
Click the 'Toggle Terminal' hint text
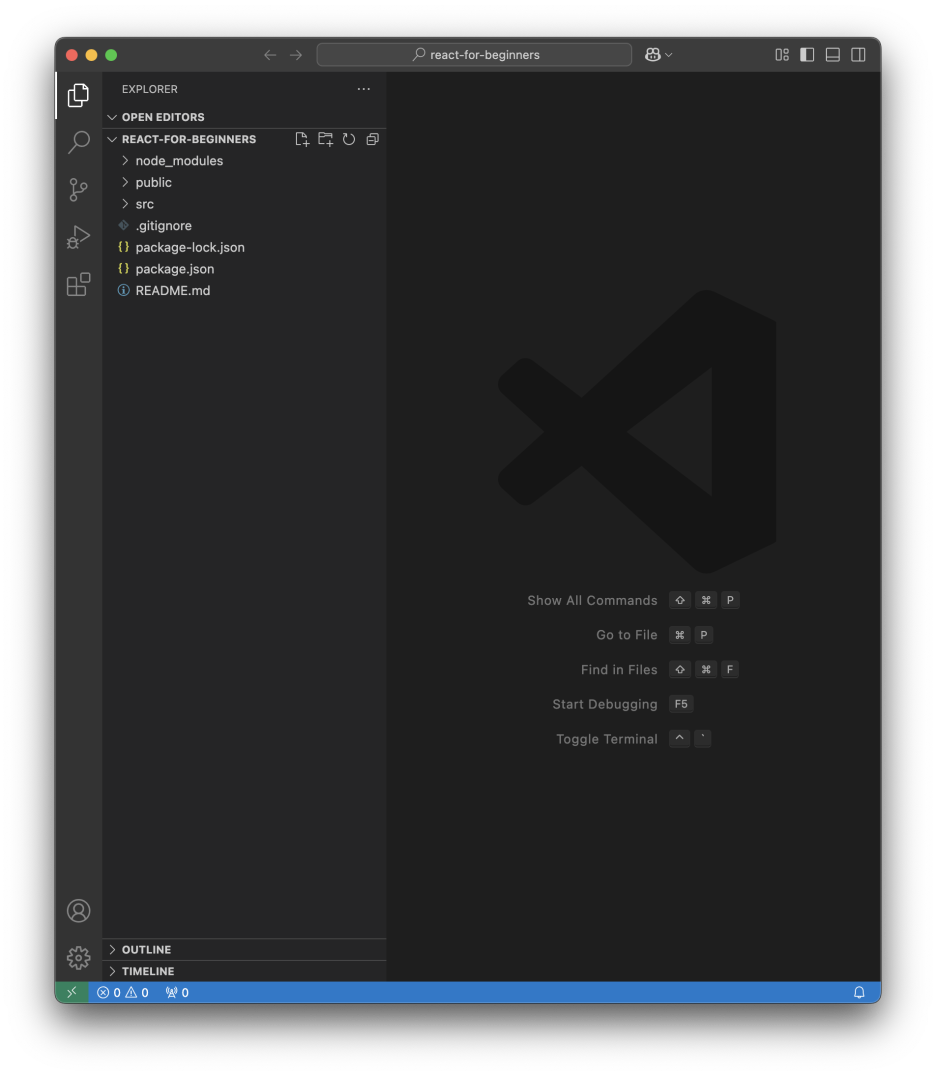607,739
